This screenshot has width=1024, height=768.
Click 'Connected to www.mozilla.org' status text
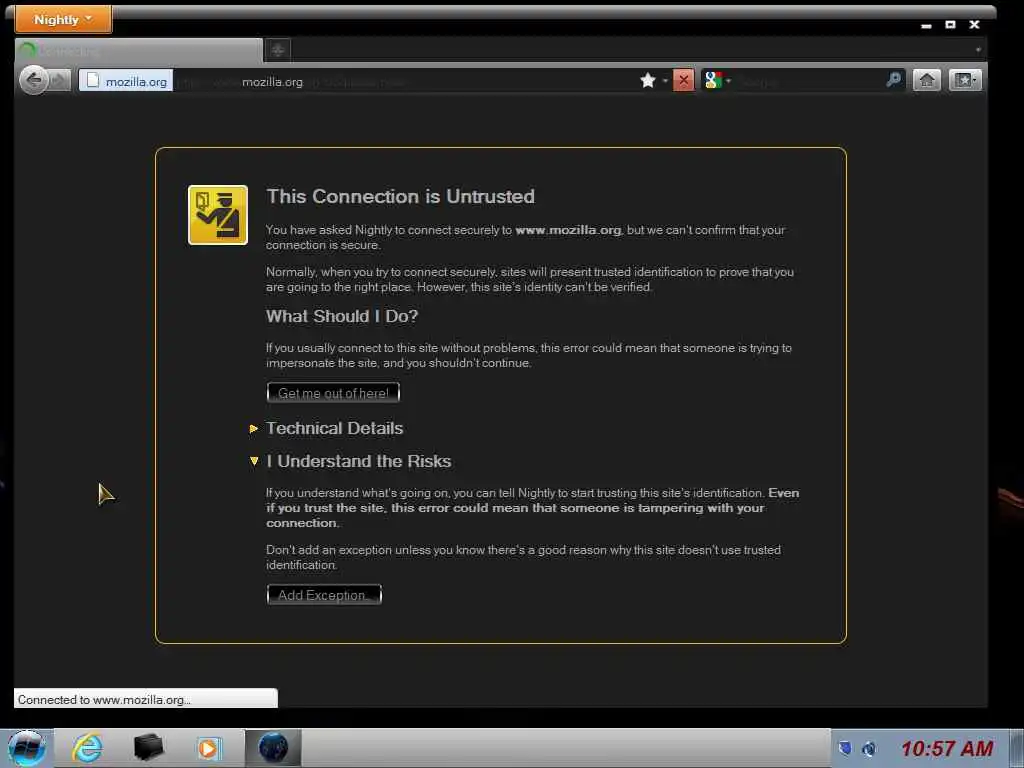[x=104, y=699]
